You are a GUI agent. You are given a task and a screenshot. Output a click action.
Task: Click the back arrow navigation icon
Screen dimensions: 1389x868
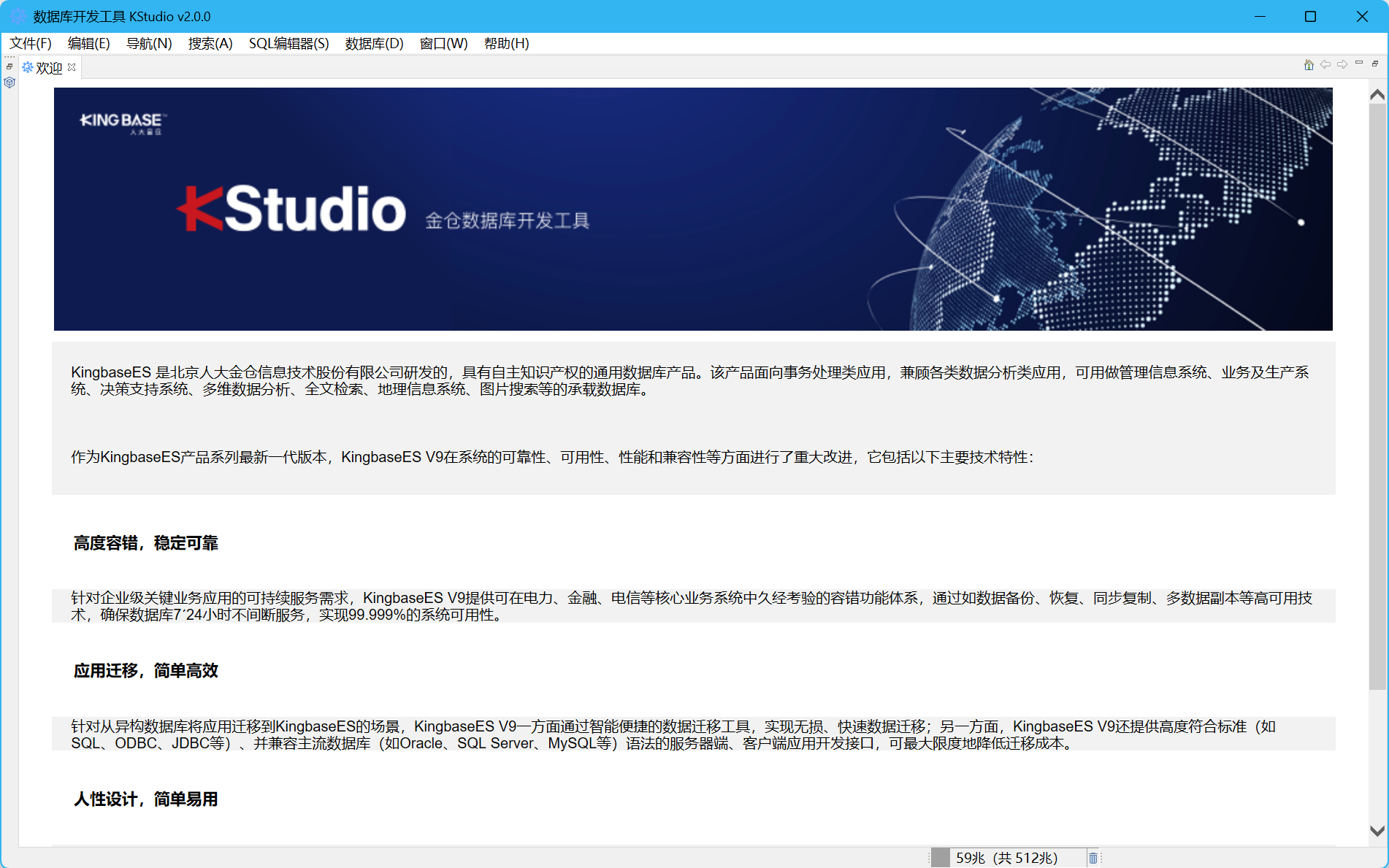(1325, 65)
